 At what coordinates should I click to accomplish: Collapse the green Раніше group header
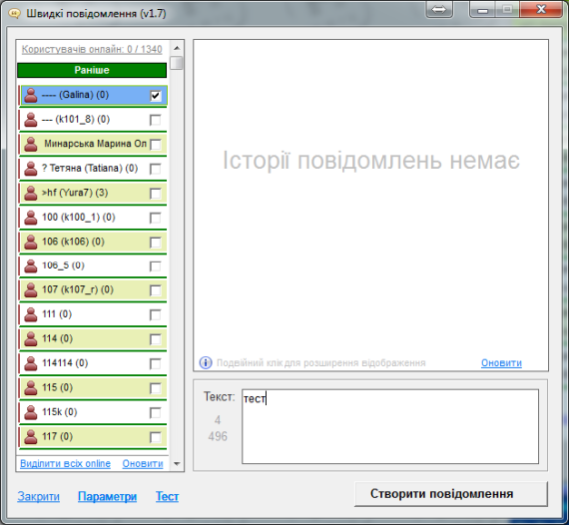[92, 70]
